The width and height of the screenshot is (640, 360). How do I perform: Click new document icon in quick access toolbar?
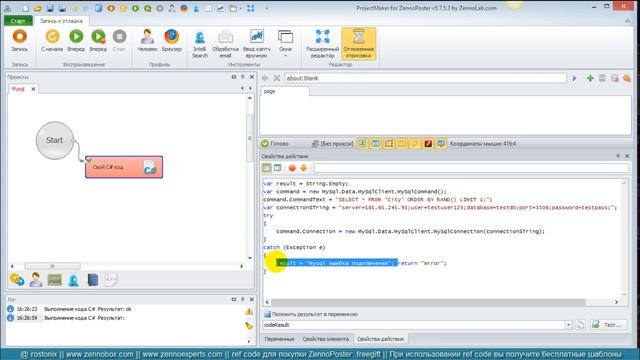[x=25, y=8]
